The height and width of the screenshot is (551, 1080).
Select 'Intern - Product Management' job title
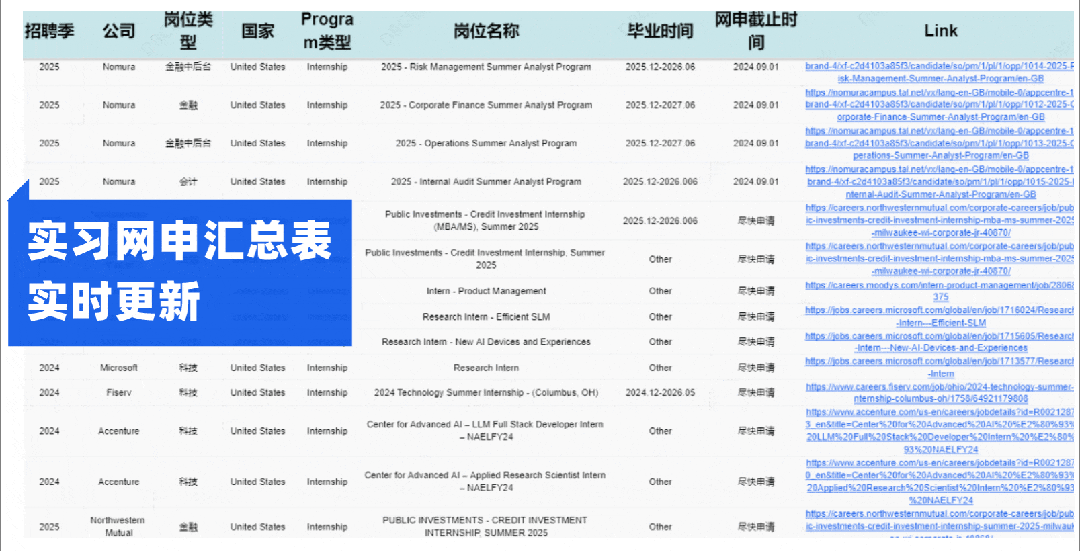486,291
